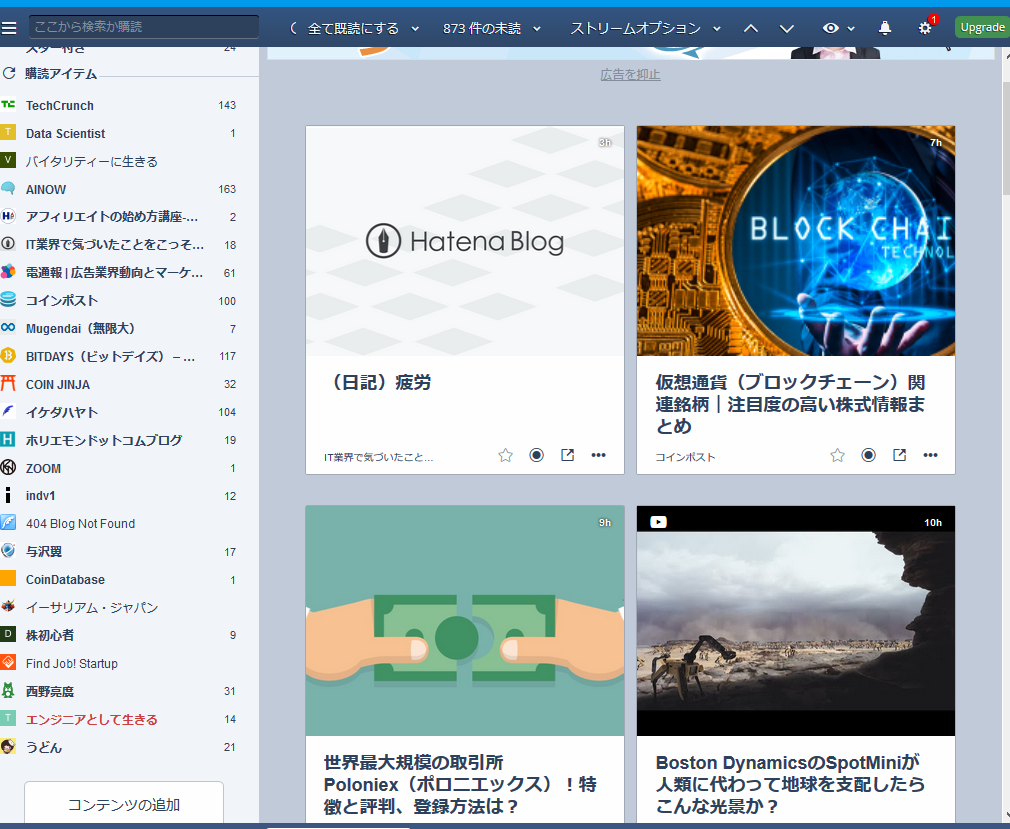The height and width of the screenshot is (829, 1010).
Task: Open the Hatena Blog article thumbnail
Action: pos(465,241)
